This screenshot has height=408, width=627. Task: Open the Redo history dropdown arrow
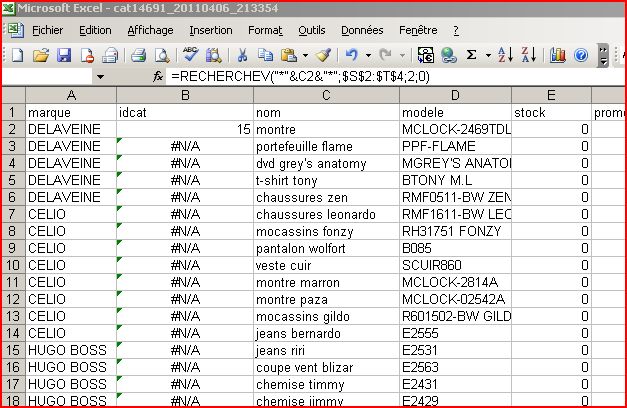coord(403,55)
